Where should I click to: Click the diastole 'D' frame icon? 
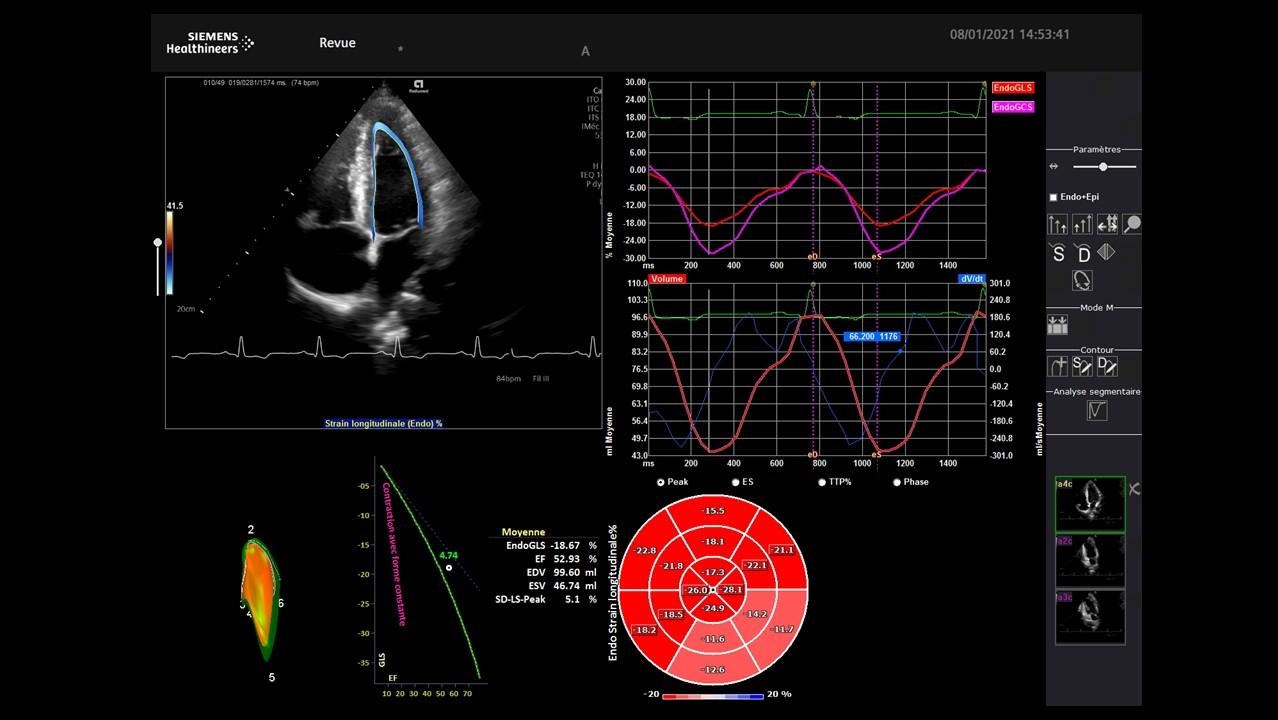click(x=1082, y=253)
